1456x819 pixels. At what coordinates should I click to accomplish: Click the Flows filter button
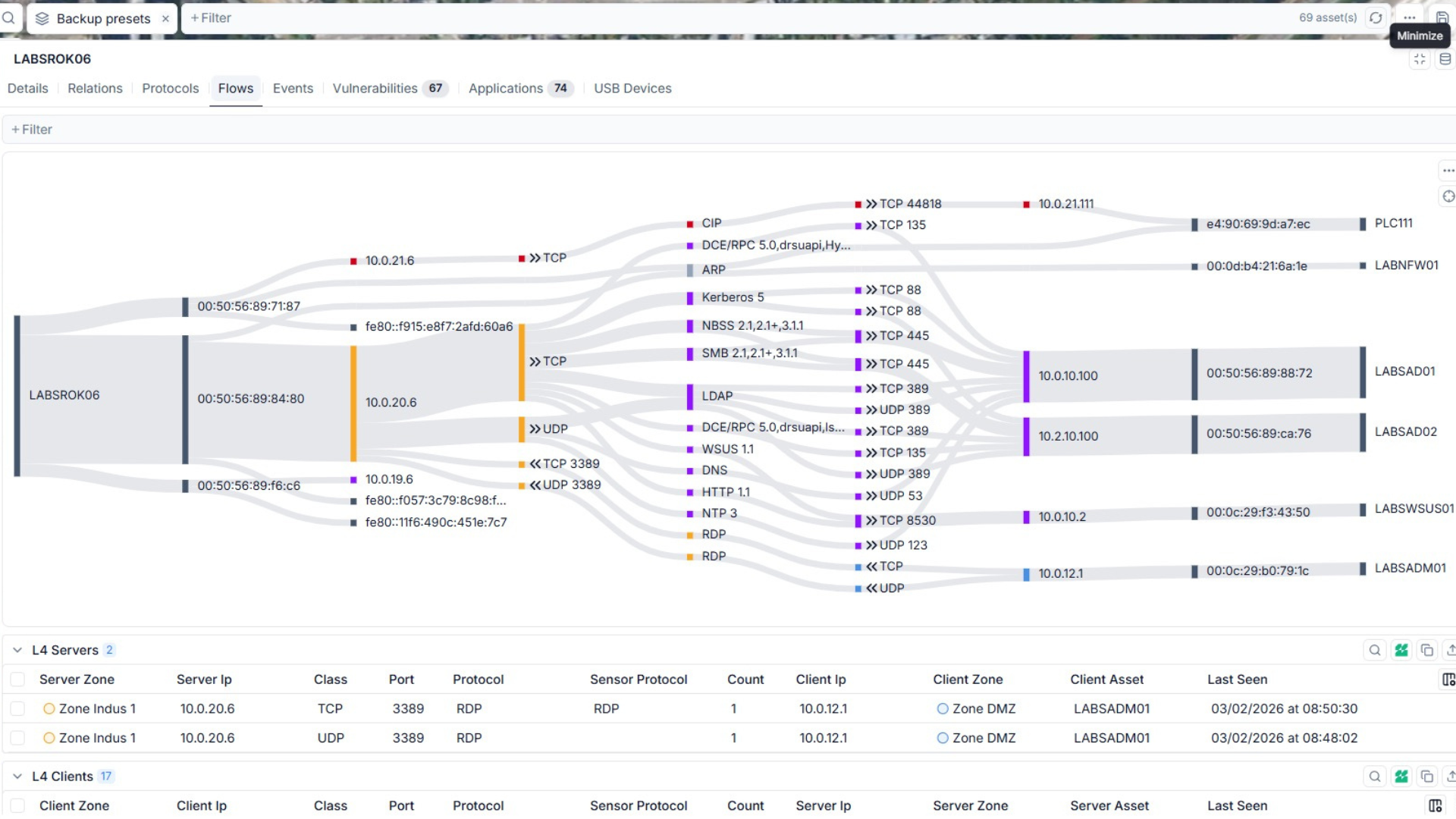point(31,129)
